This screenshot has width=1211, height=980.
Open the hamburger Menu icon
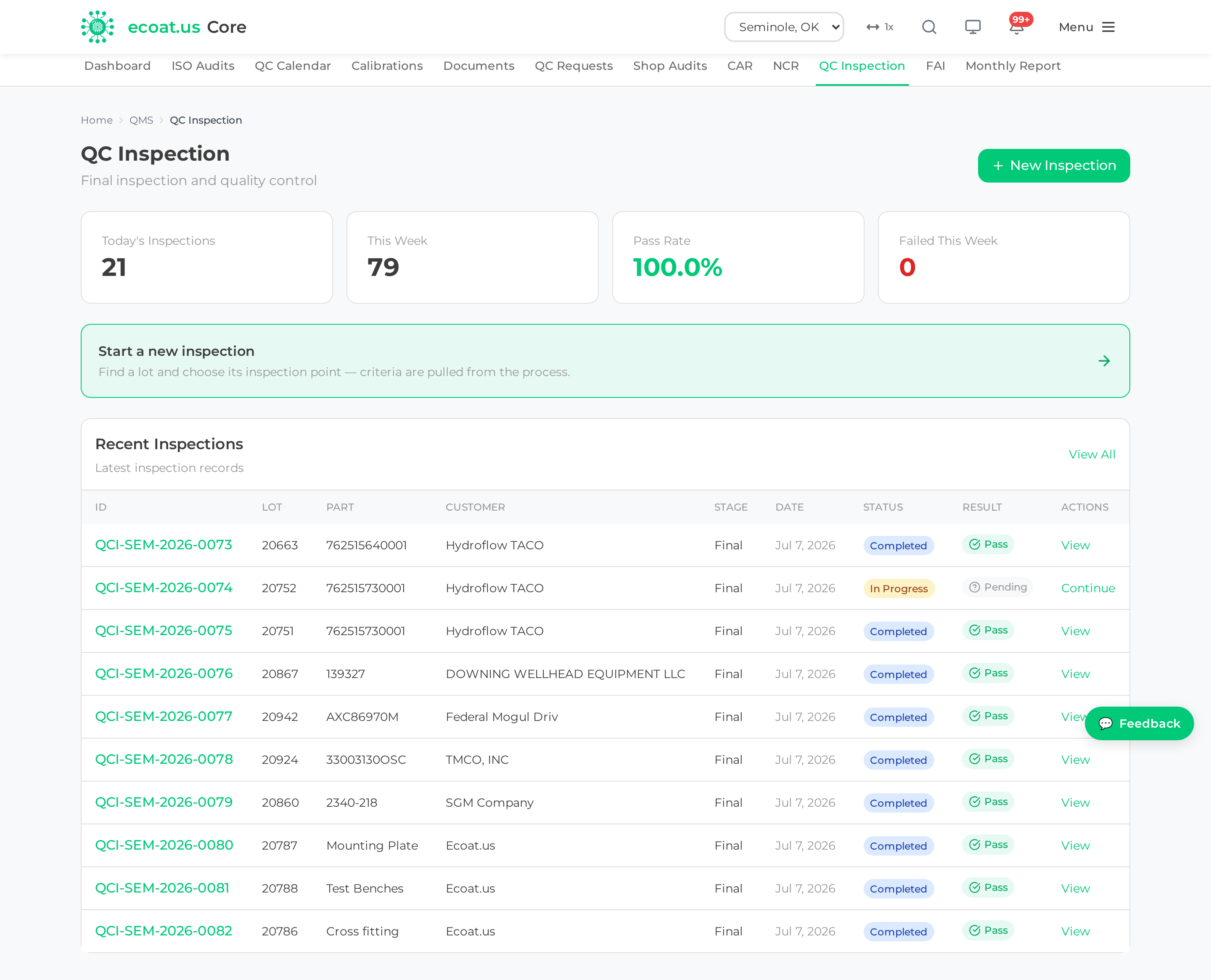point(1108,27)
